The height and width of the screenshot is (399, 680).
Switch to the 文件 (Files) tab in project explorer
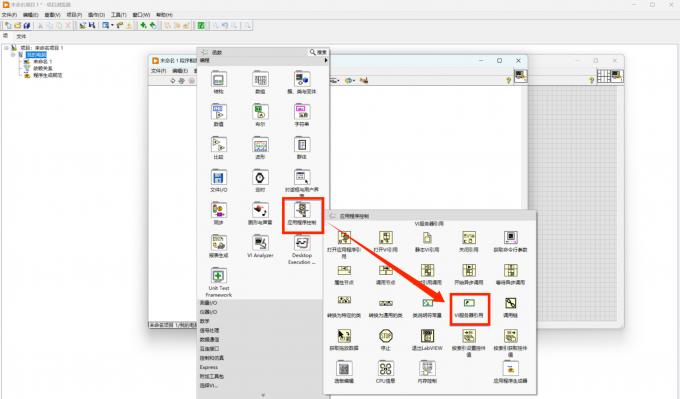[21, 36]
